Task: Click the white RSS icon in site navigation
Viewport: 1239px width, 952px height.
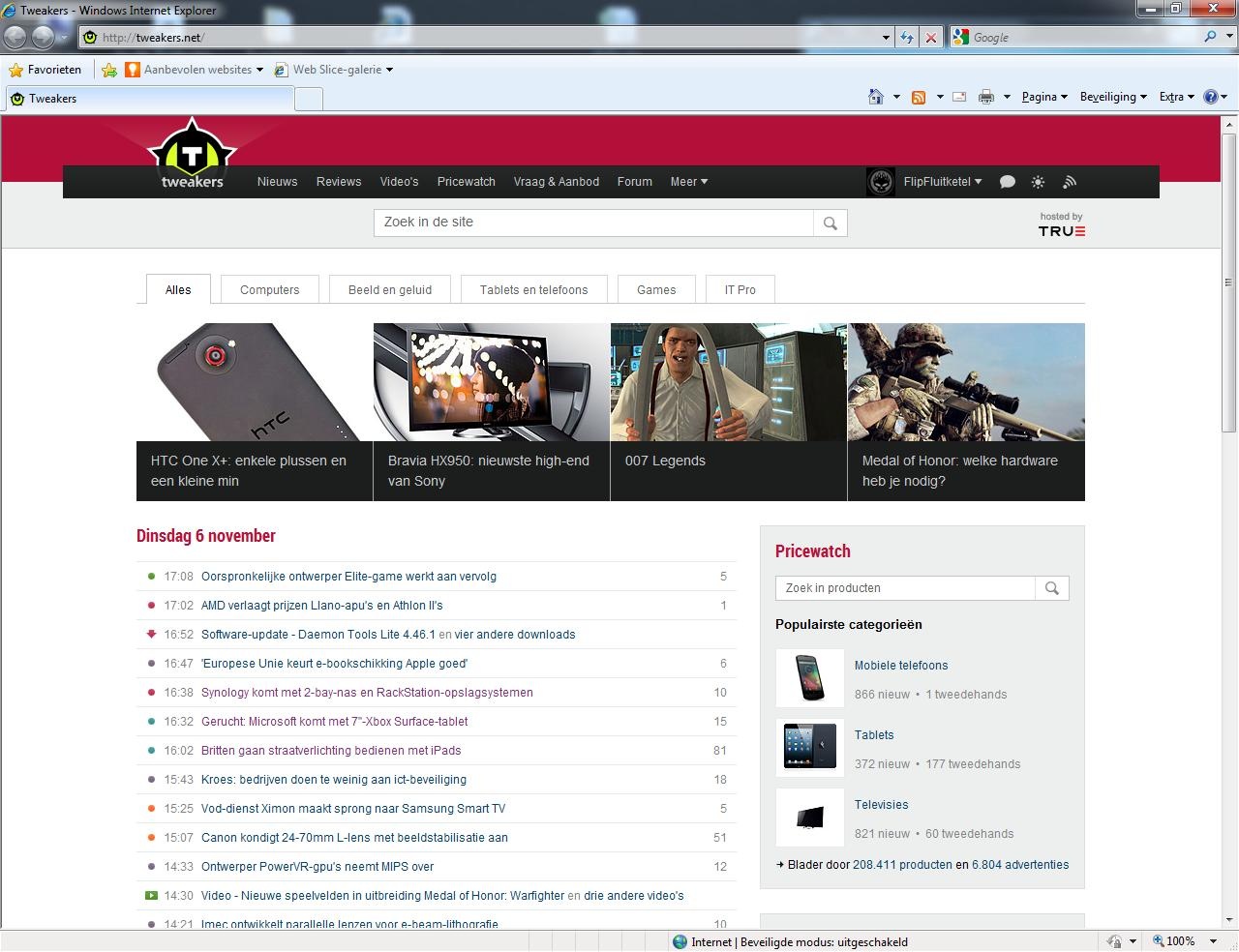Action: [1070, 182]
